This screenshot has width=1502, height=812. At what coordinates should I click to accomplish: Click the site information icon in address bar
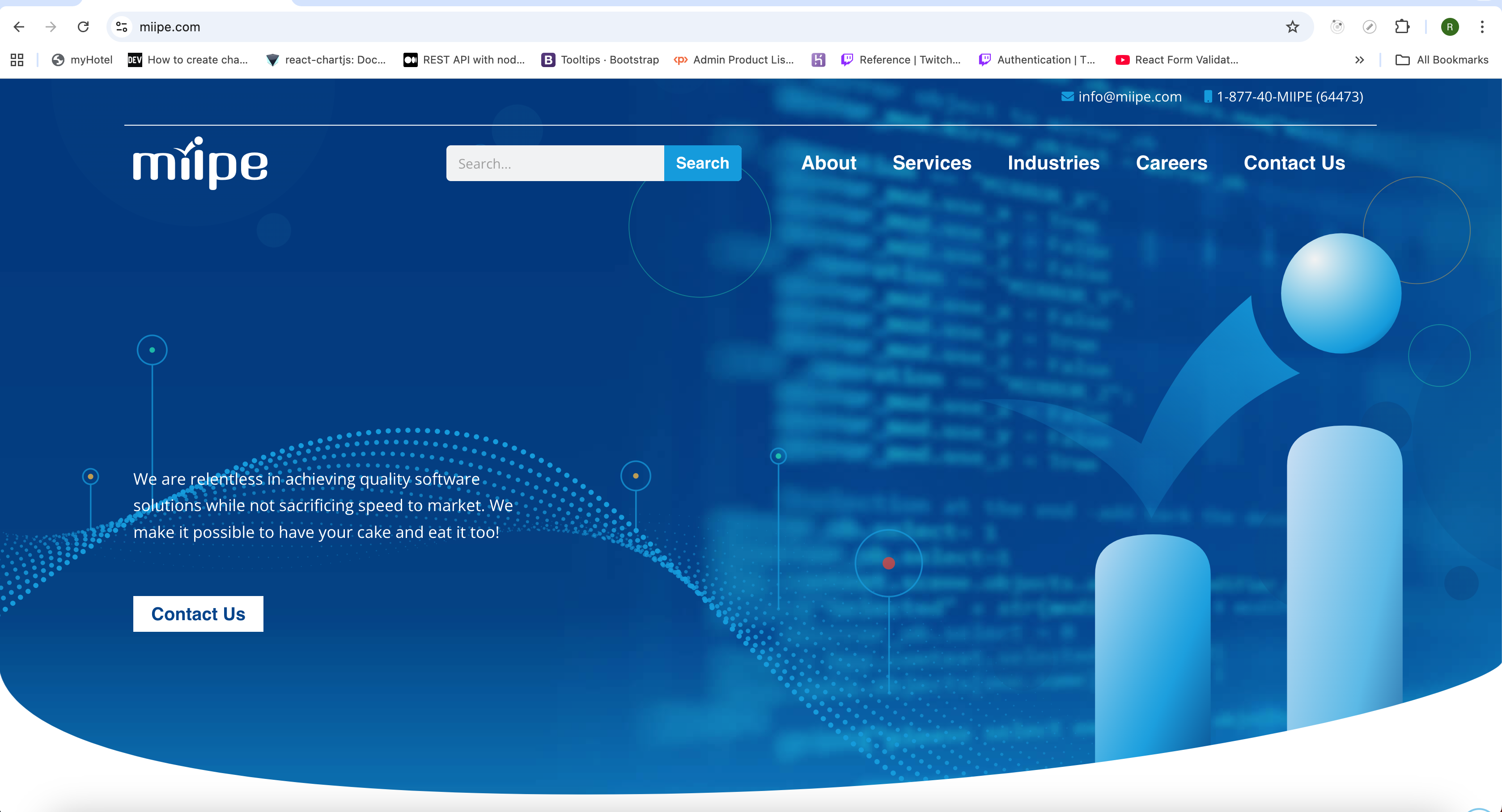click(122, 27)
